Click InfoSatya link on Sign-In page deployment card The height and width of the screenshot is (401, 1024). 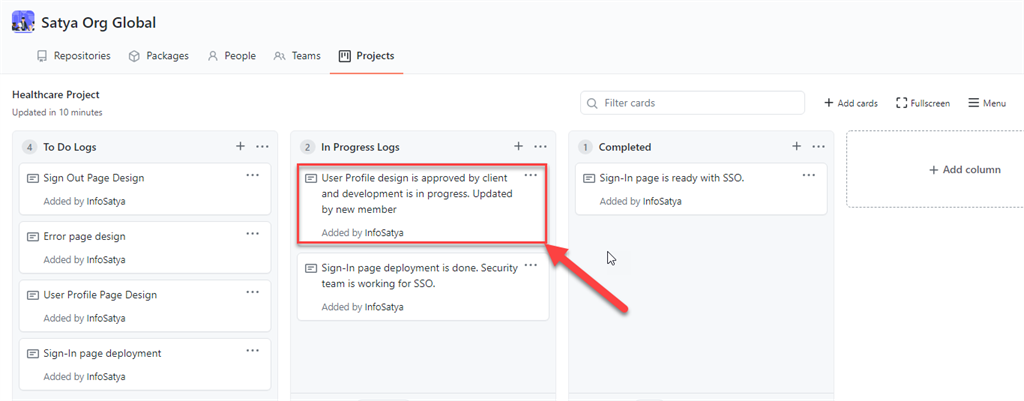point(106,377)
